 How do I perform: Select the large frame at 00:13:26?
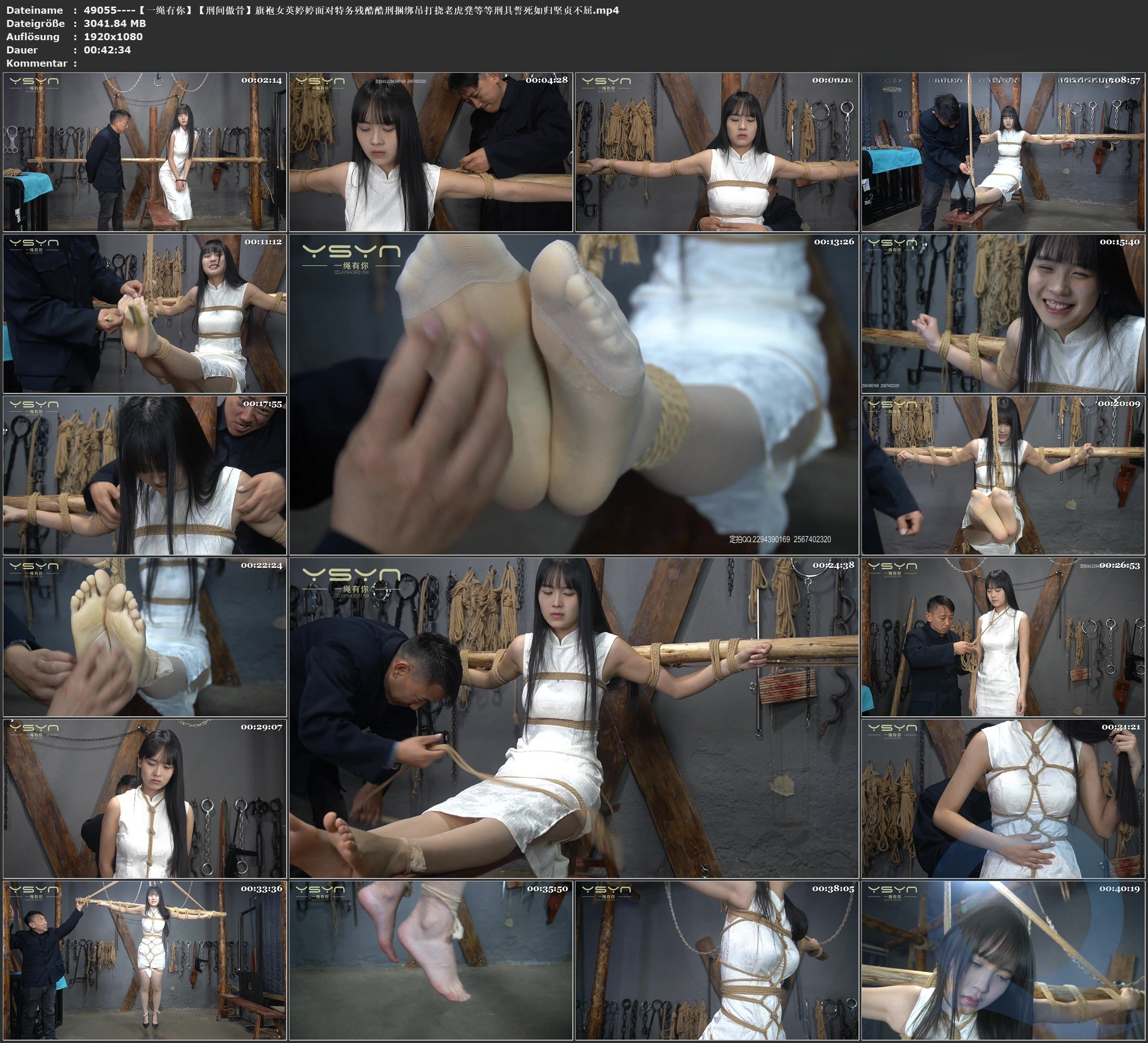click(573, 394)
